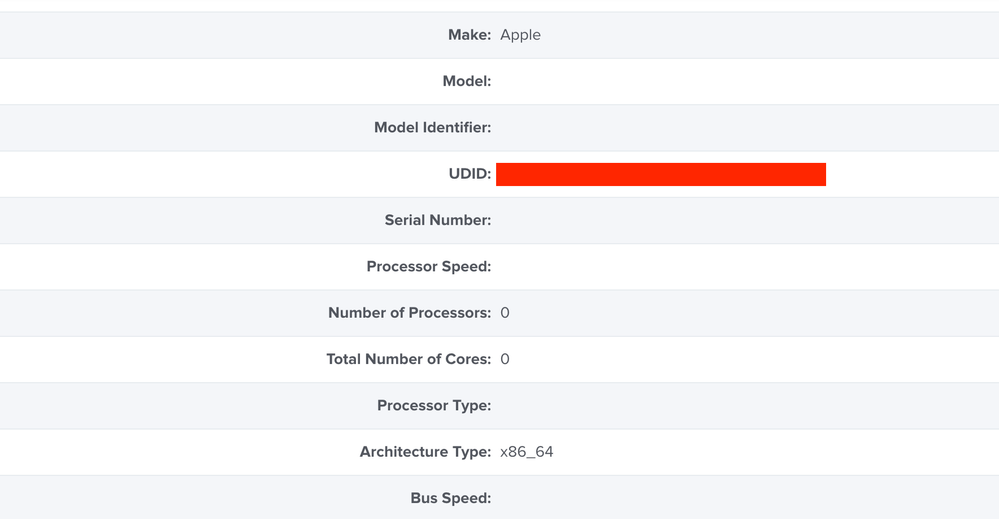Click the Processor Type label

[x=434, y=406]
